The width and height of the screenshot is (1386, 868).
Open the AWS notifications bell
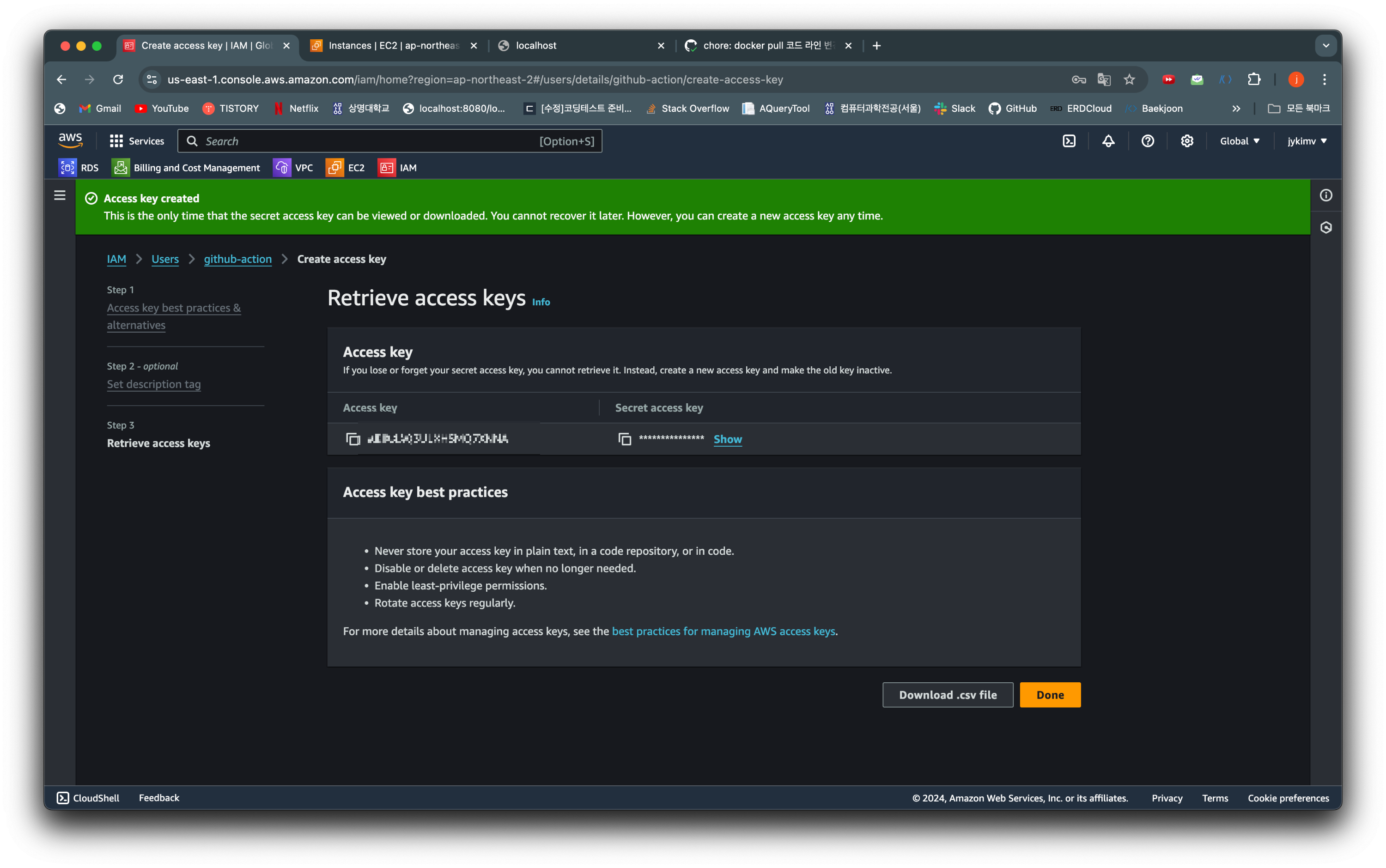point(1108,141)
